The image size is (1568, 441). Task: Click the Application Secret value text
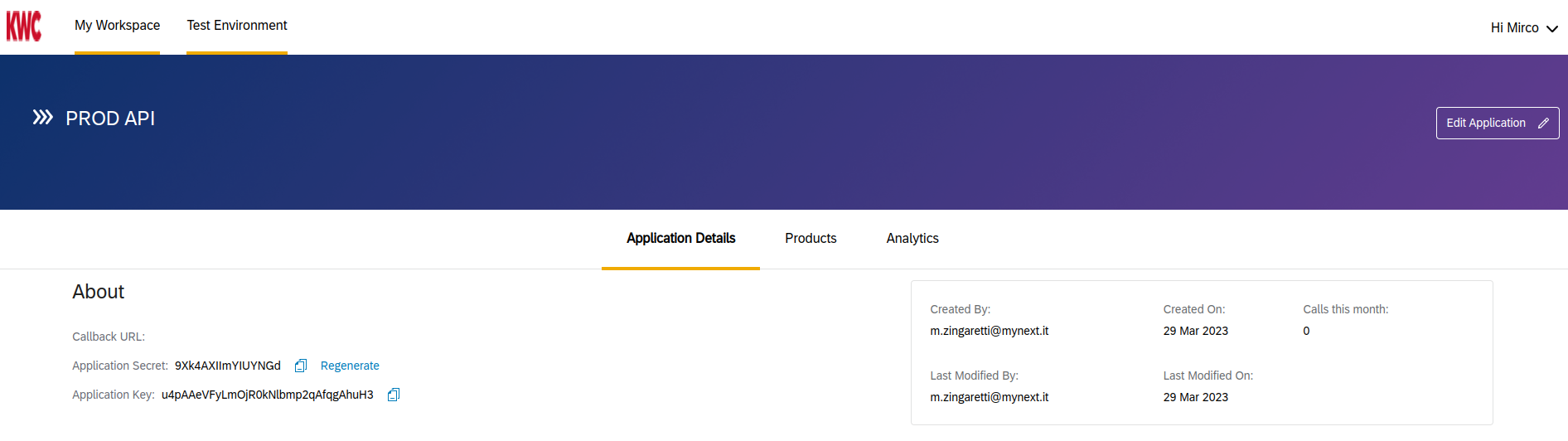(x=227, y=366)
